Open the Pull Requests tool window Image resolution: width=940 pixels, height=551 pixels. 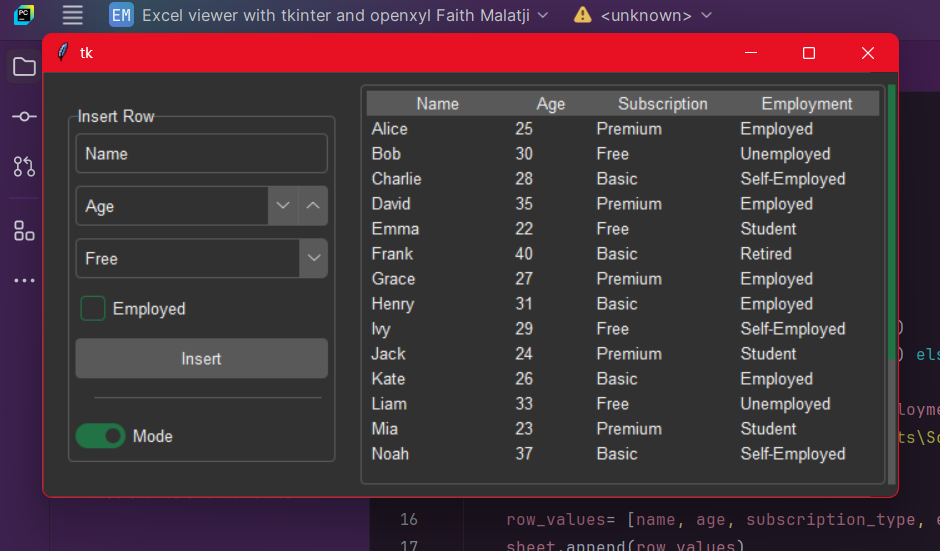point(24,166)
